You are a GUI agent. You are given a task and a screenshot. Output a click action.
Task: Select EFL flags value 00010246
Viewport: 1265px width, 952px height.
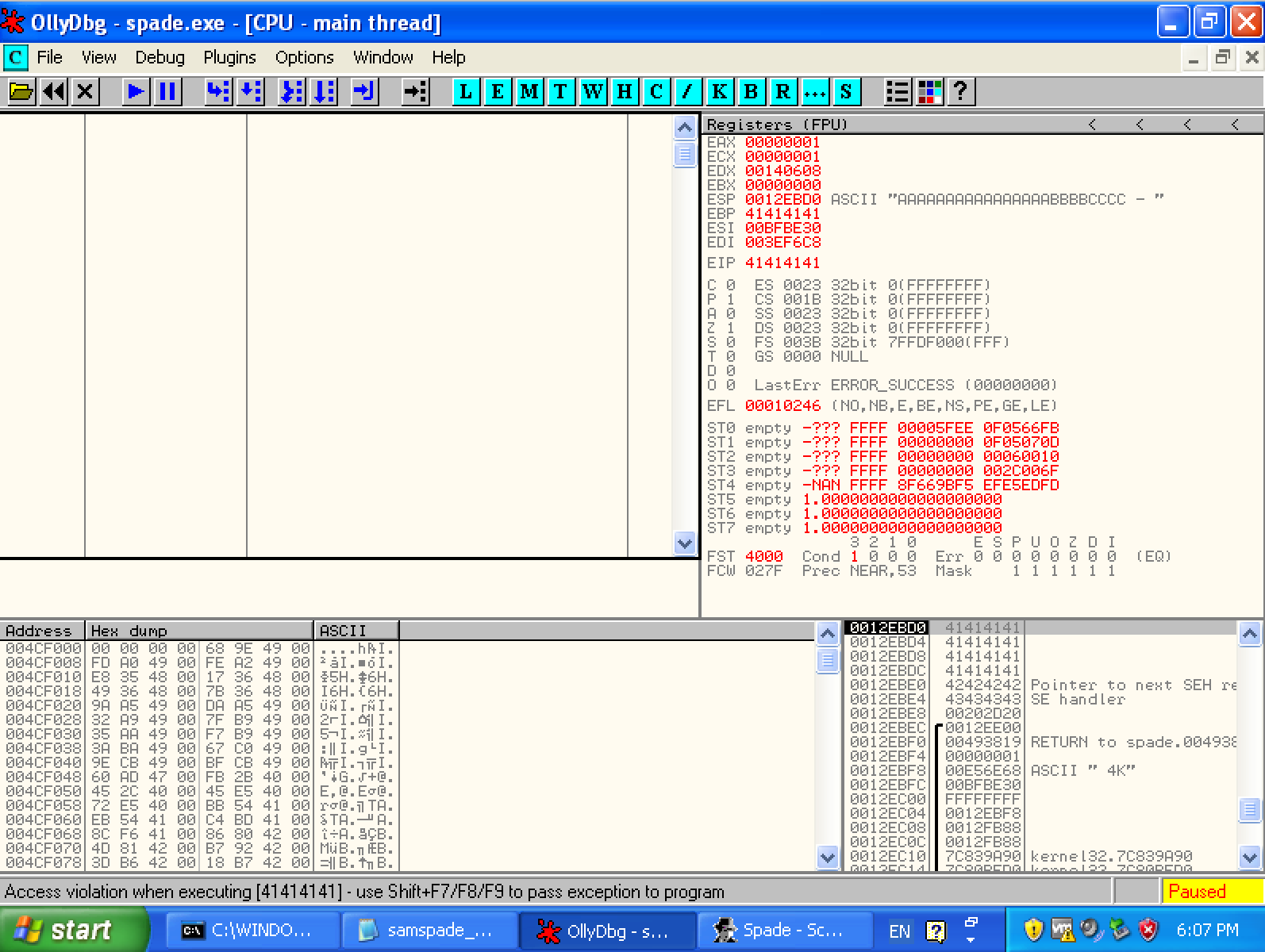click(782, 405)
